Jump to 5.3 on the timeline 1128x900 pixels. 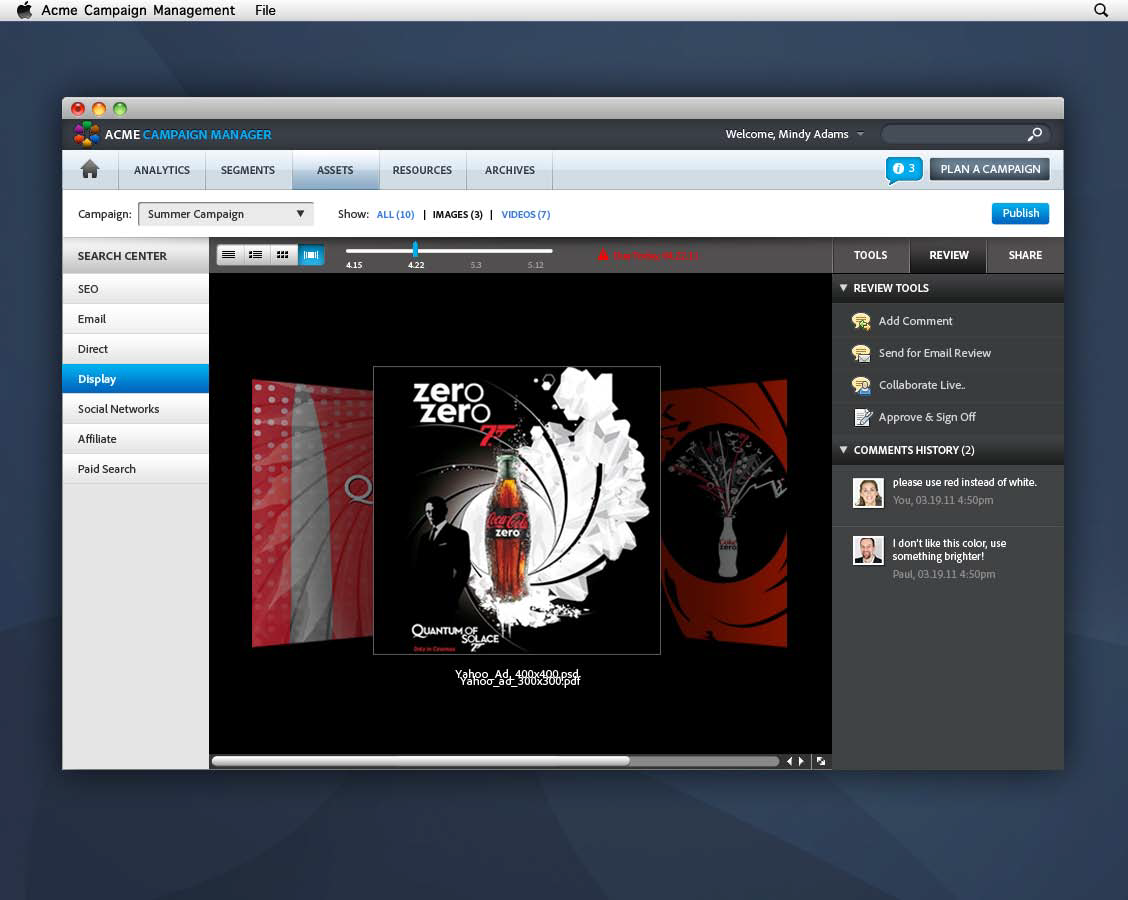[476, 265]
